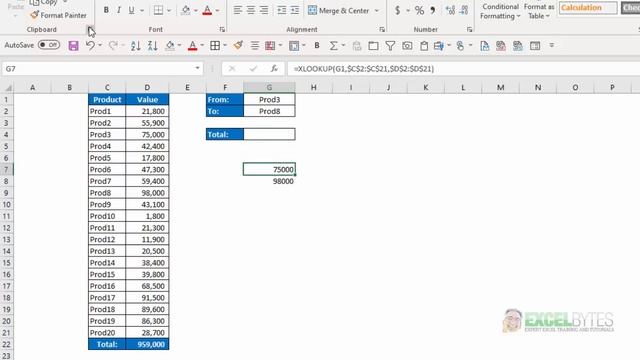The image size is (640, 360).
Task: Apply Bold from the Font group
Action: [106, 10]
